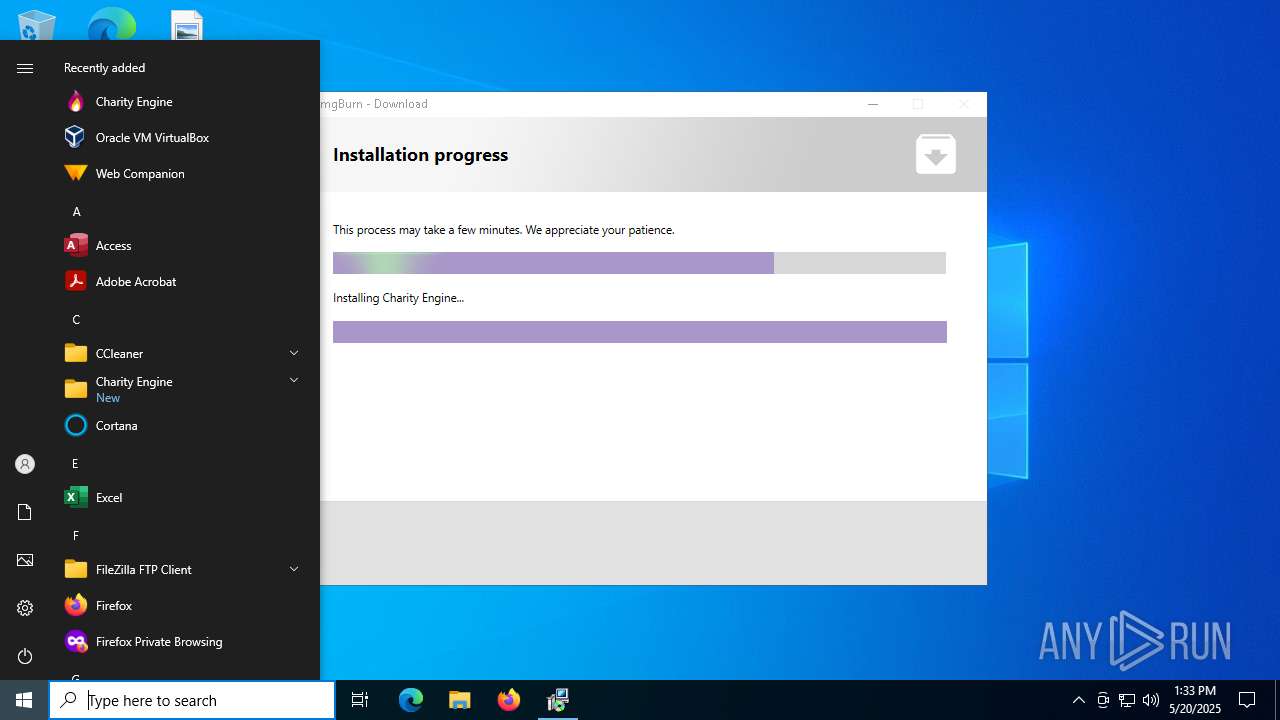This screenshot has width=1280, height=720.
Task: Launch Access from Start menu
Action: point(182,246)
